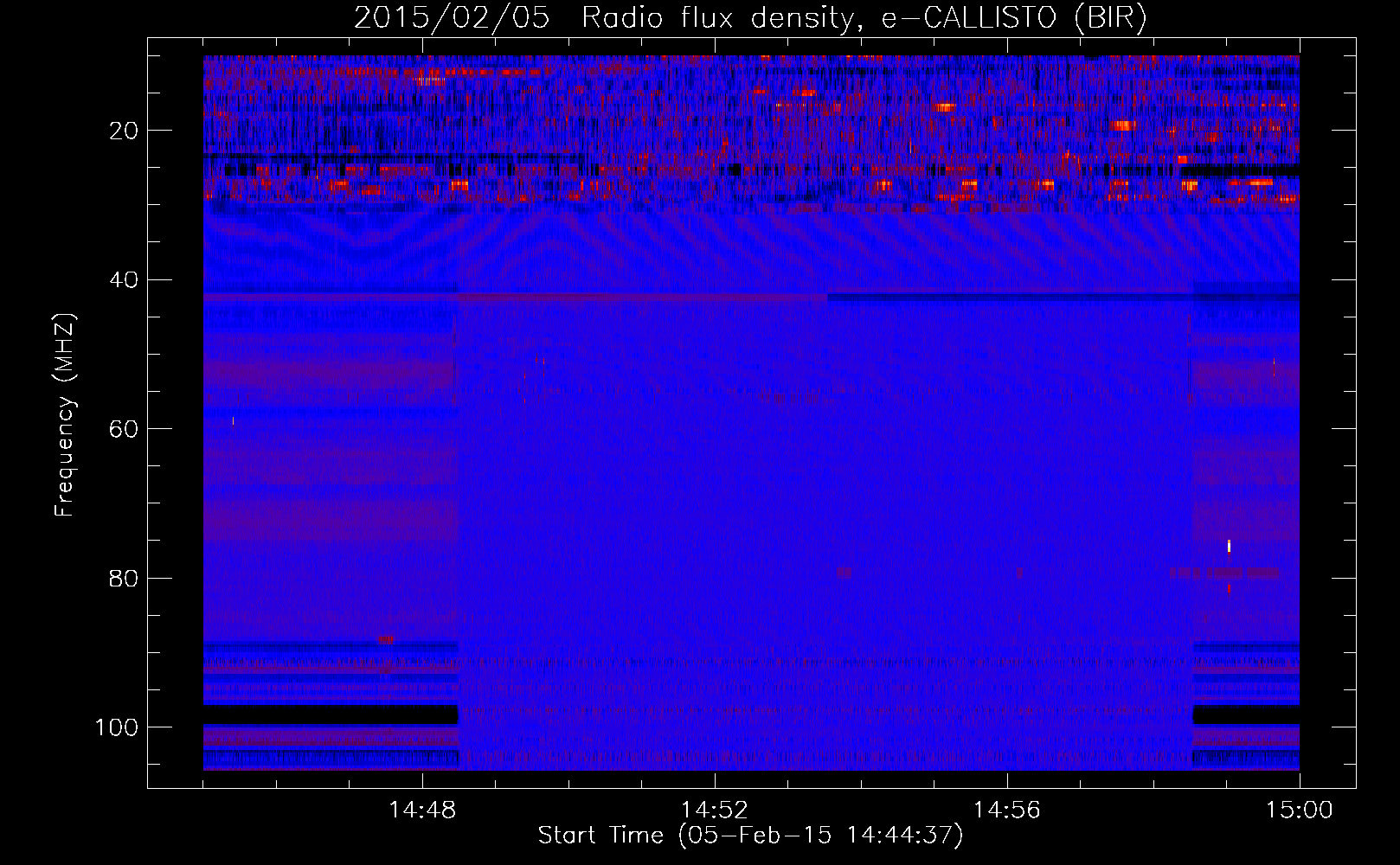
Task: Click the "Start Time (05-Feb-15 14:44:37)" axis label
Action: 750,836
